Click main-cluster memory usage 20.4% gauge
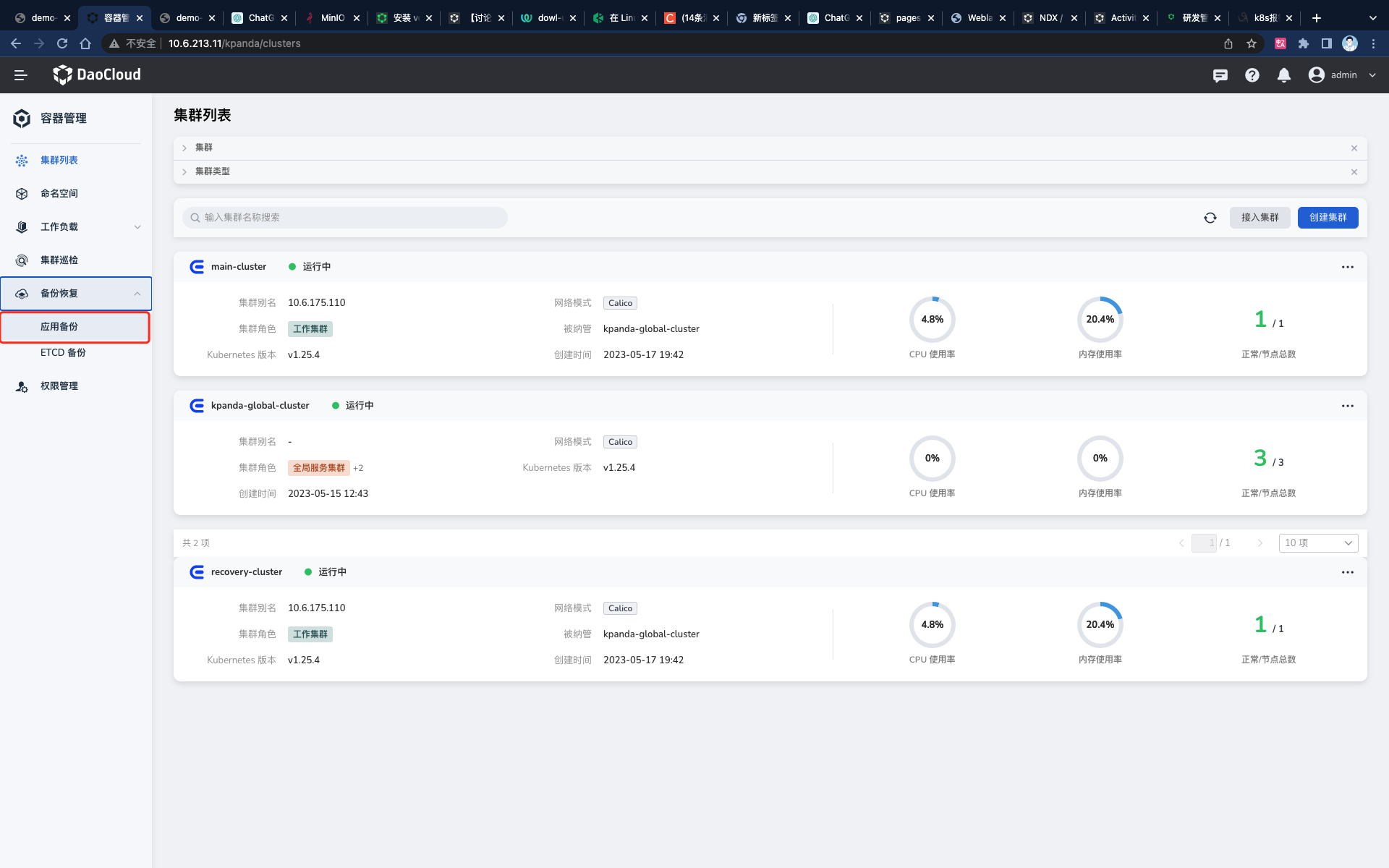This screenshot has height=868, width=1389. click(x=1100, y=320)
